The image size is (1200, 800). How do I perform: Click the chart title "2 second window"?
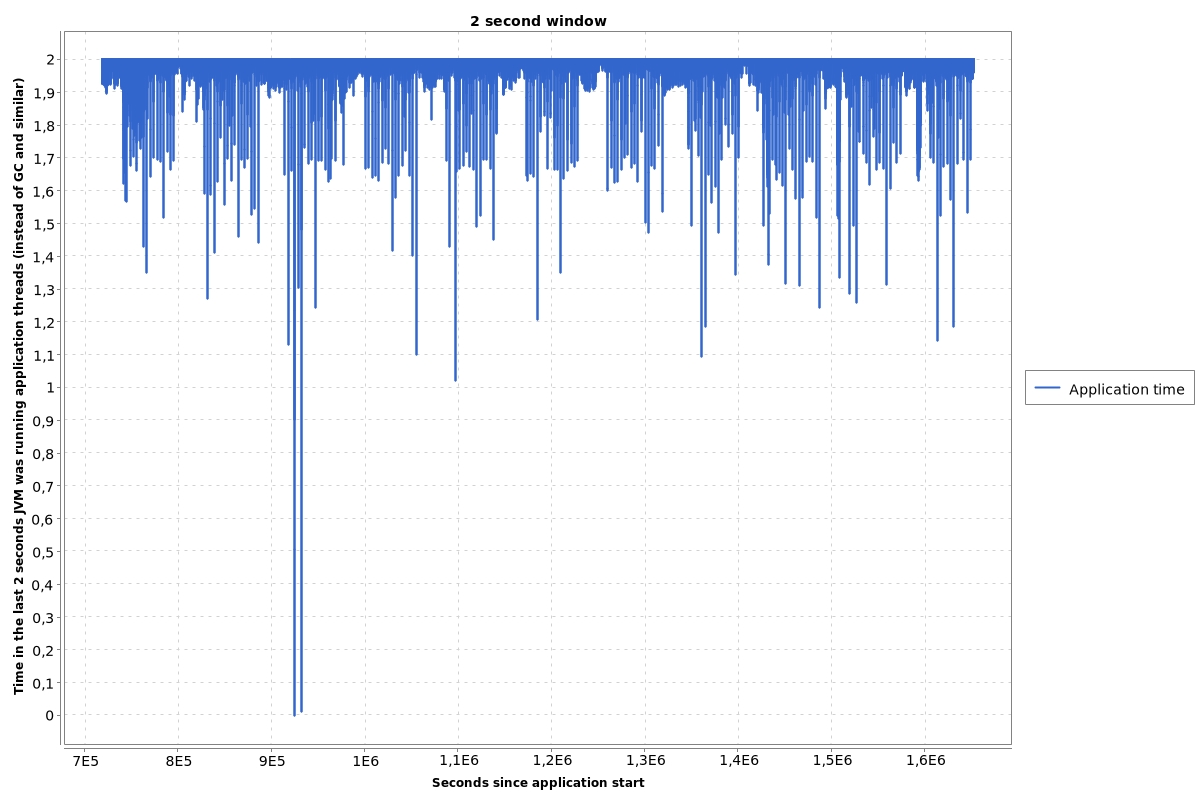tap(538, 21)
